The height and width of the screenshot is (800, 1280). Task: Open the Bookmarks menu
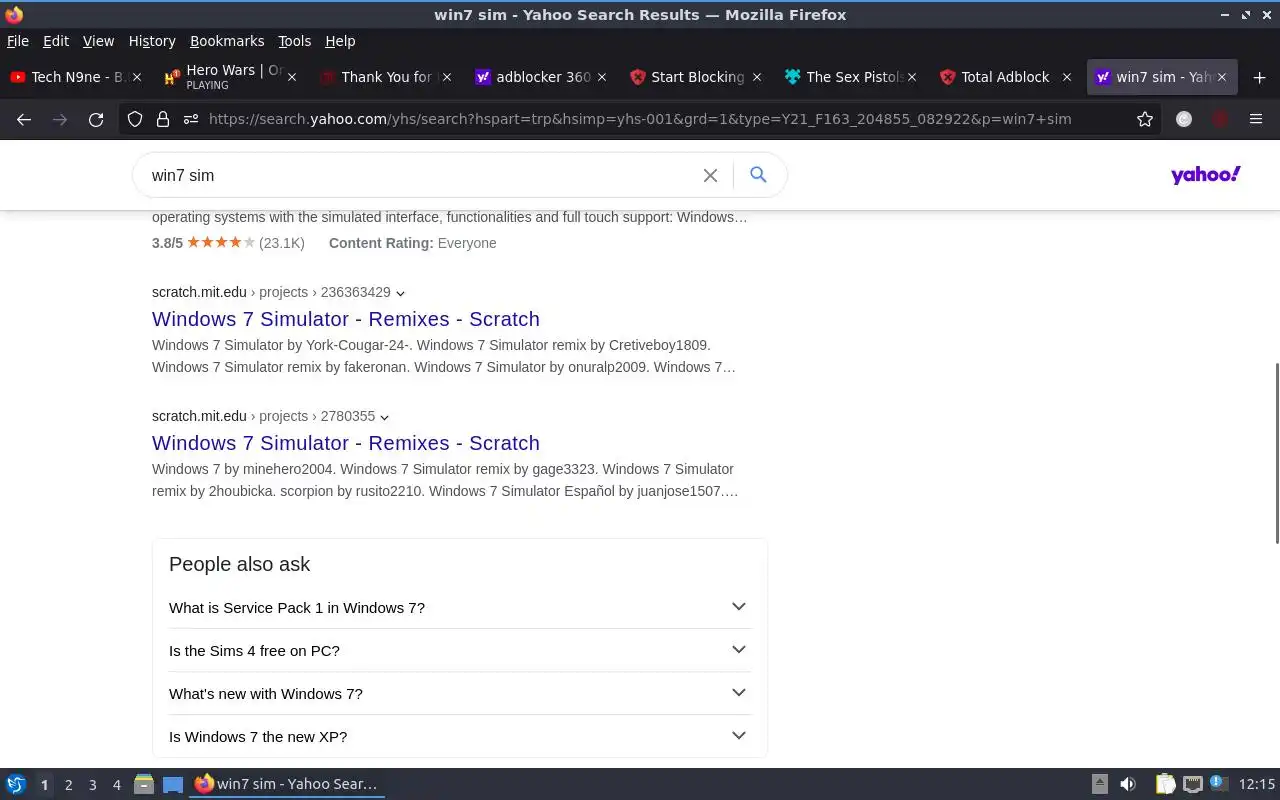(227, 41)
